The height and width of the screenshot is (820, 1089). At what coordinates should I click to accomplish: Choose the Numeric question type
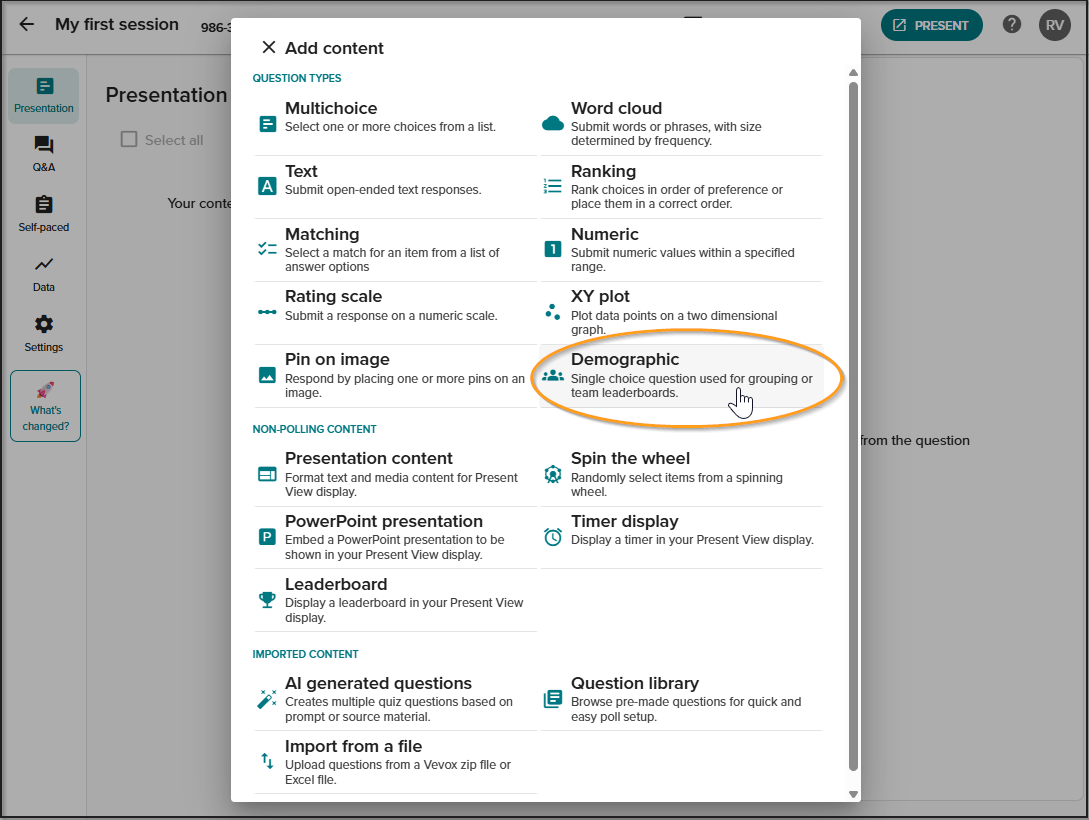681,250
